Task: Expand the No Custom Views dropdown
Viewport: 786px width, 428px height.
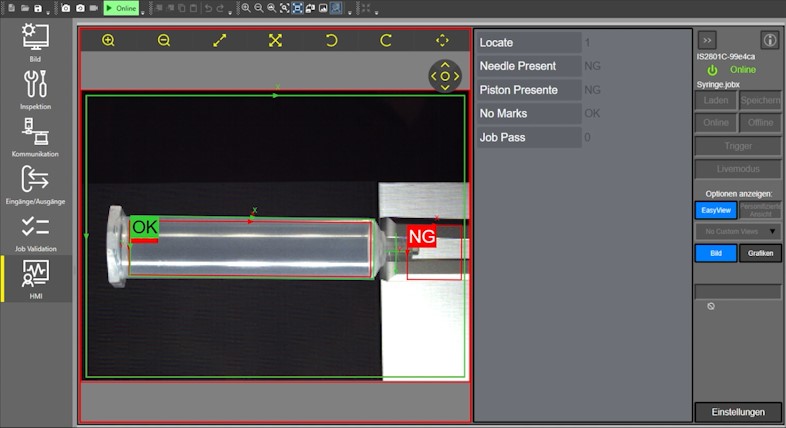Action: (x=738, y=231)
